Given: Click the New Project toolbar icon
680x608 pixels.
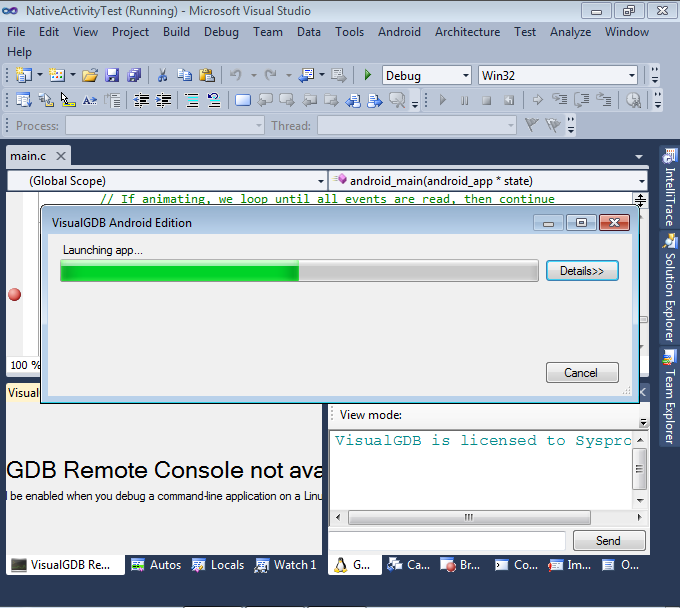Looking at the screenshot, I should (x=23, y=75).
